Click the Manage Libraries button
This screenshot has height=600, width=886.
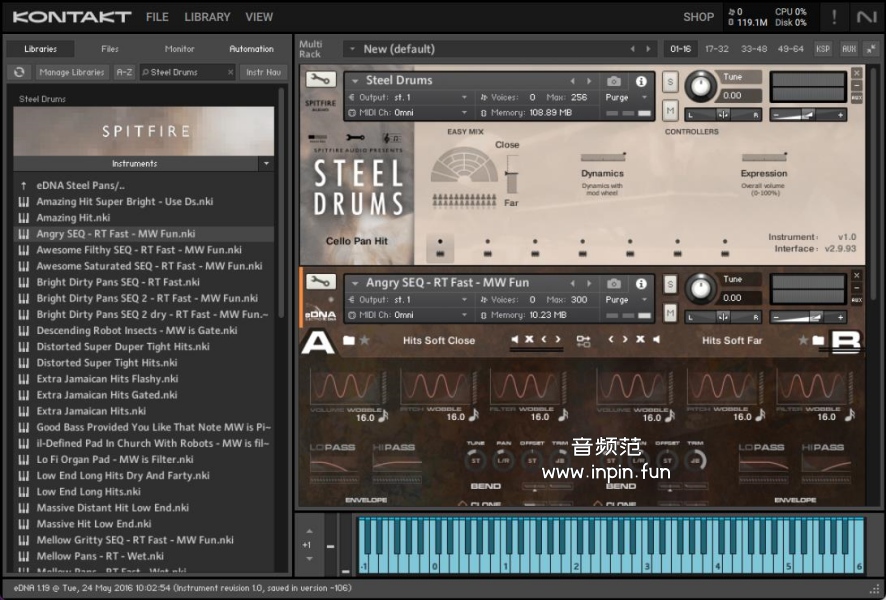point(72,72)
